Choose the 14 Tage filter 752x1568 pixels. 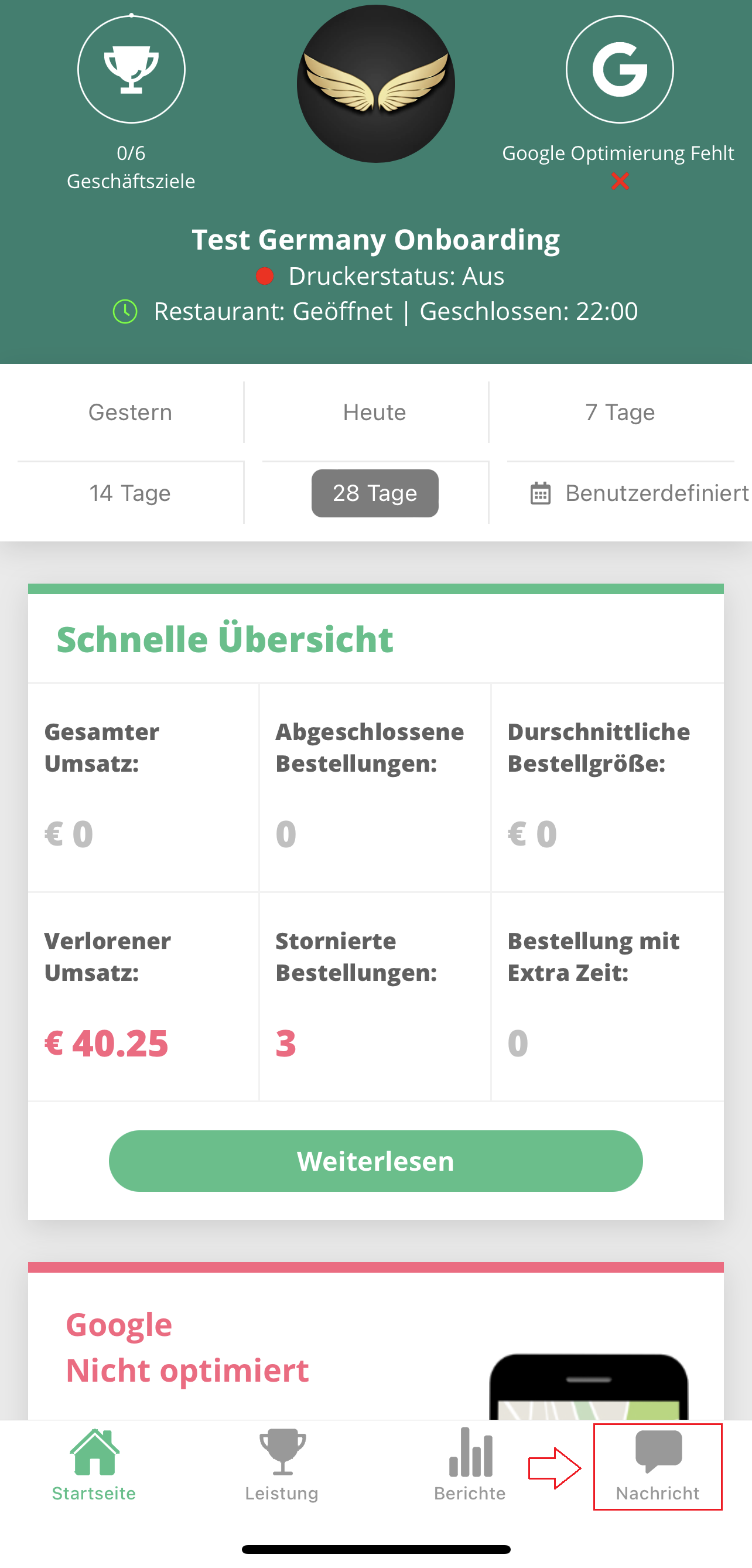point(130,493)
